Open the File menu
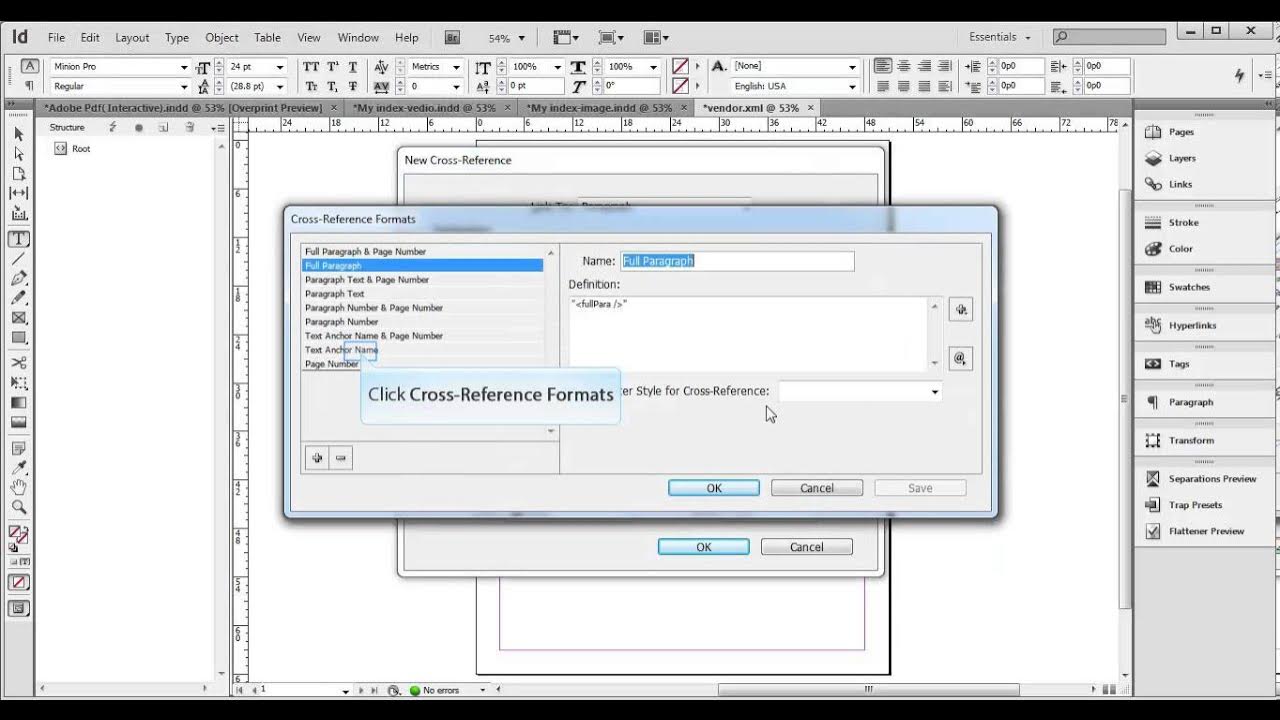1280x720 pixels. pyautogui.click(x=56, y=37)
